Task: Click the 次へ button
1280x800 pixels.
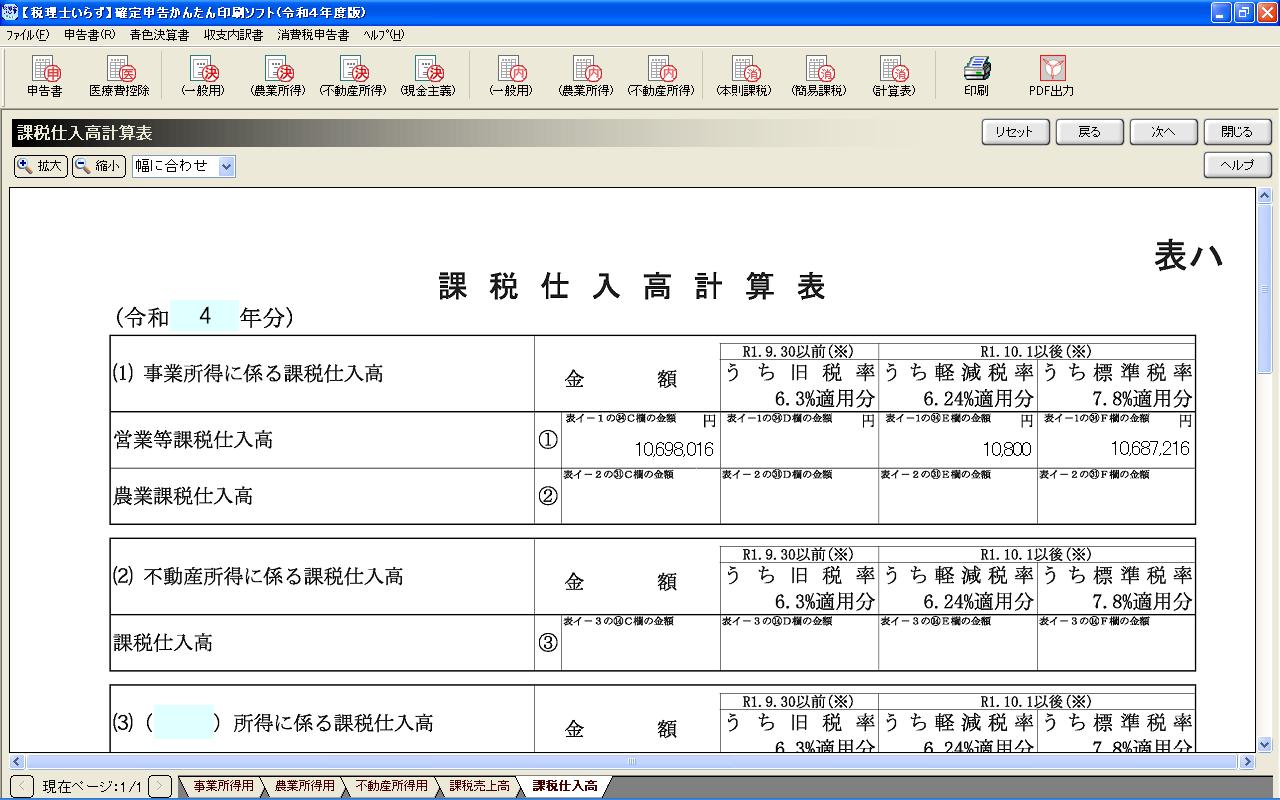Action: click(x=1163, y=132)
